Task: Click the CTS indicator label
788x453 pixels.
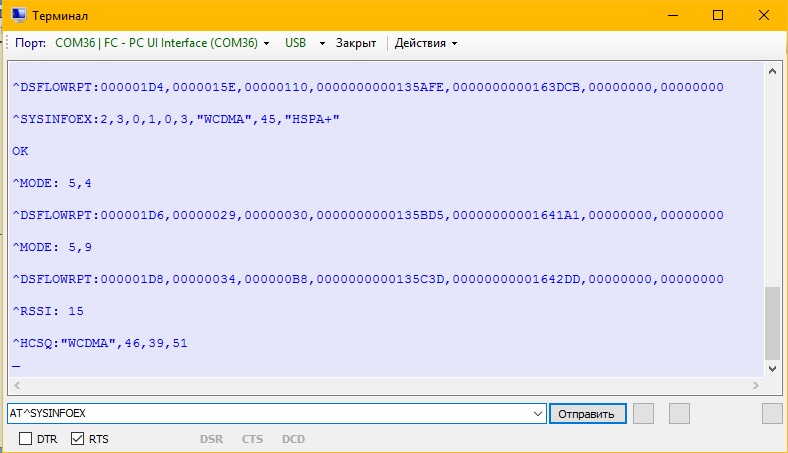Action: point(252,439)
